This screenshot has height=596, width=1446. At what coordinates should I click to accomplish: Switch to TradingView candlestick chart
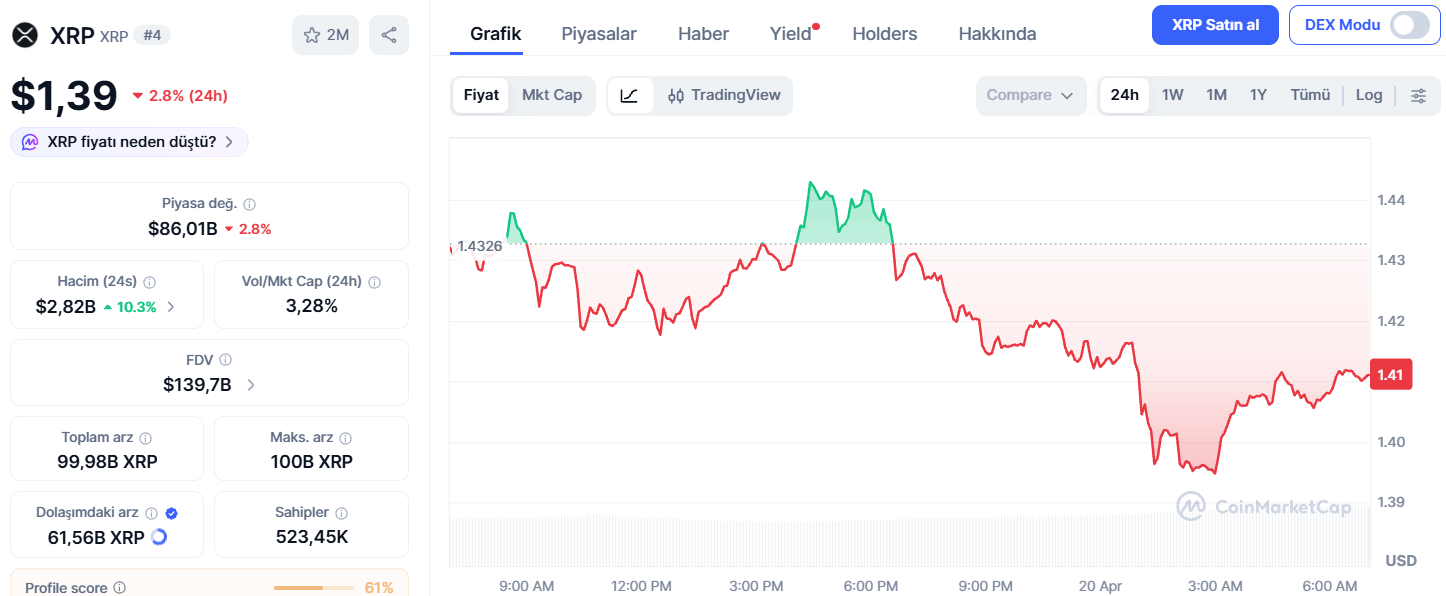point(724,96)
